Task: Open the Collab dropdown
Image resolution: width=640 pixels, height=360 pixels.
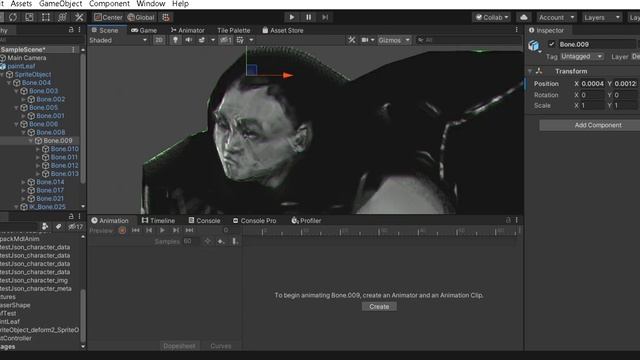Action: pos(492,17)
